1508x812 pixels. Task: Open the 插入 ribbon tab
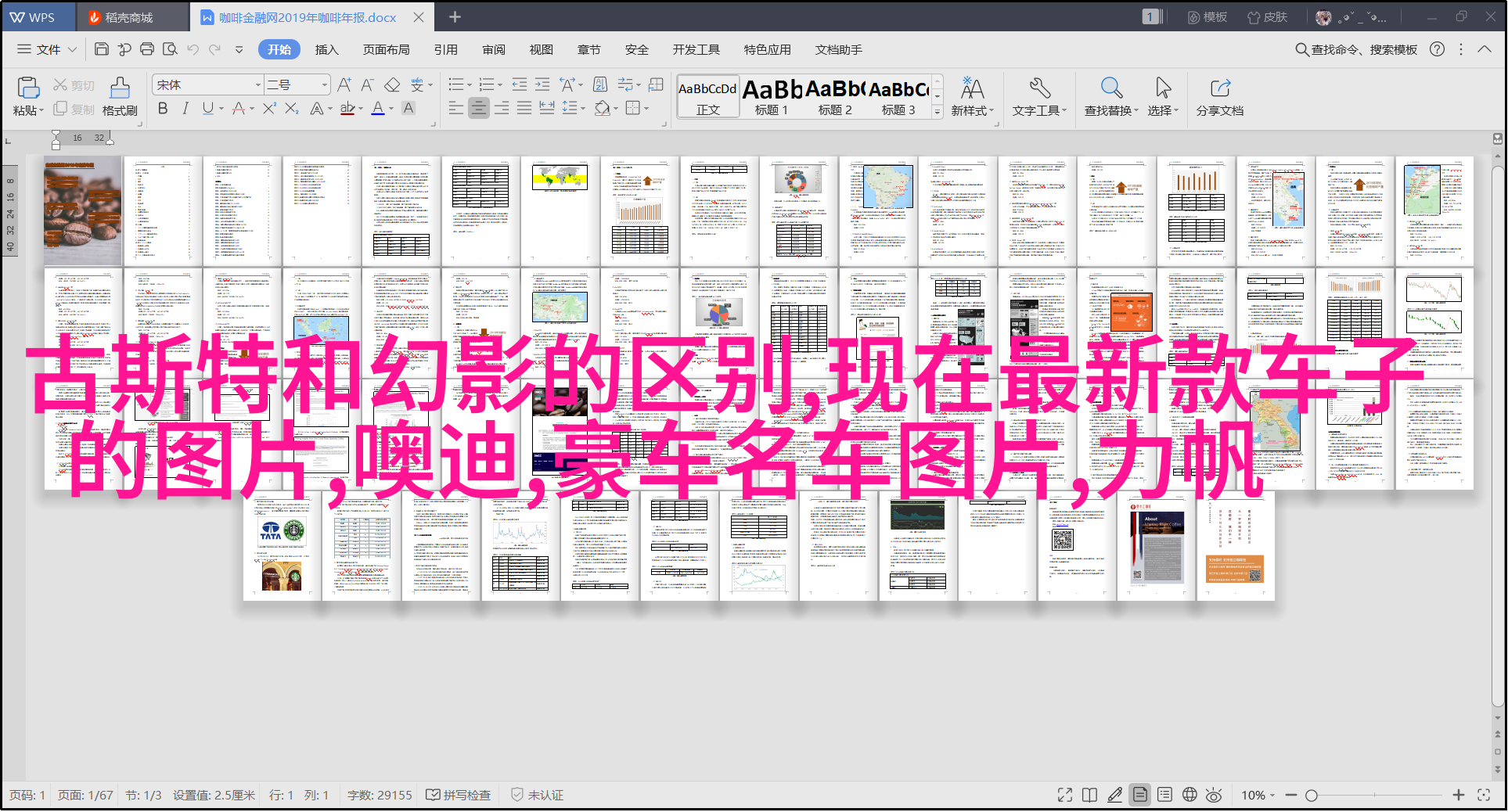pos(326,49)
